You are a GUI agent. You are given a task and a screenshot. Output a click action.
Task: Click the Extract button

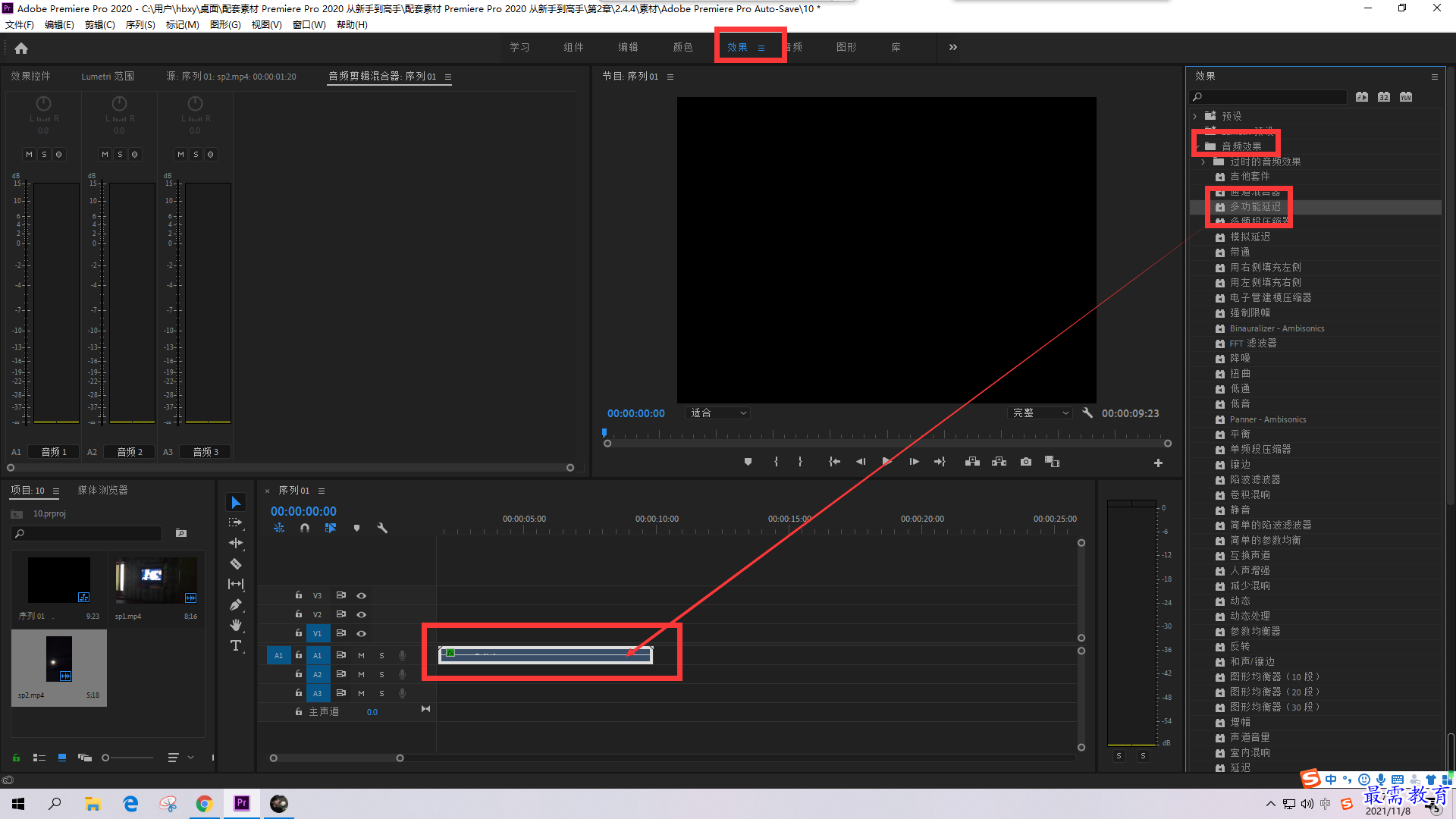(x=999, y=462)
